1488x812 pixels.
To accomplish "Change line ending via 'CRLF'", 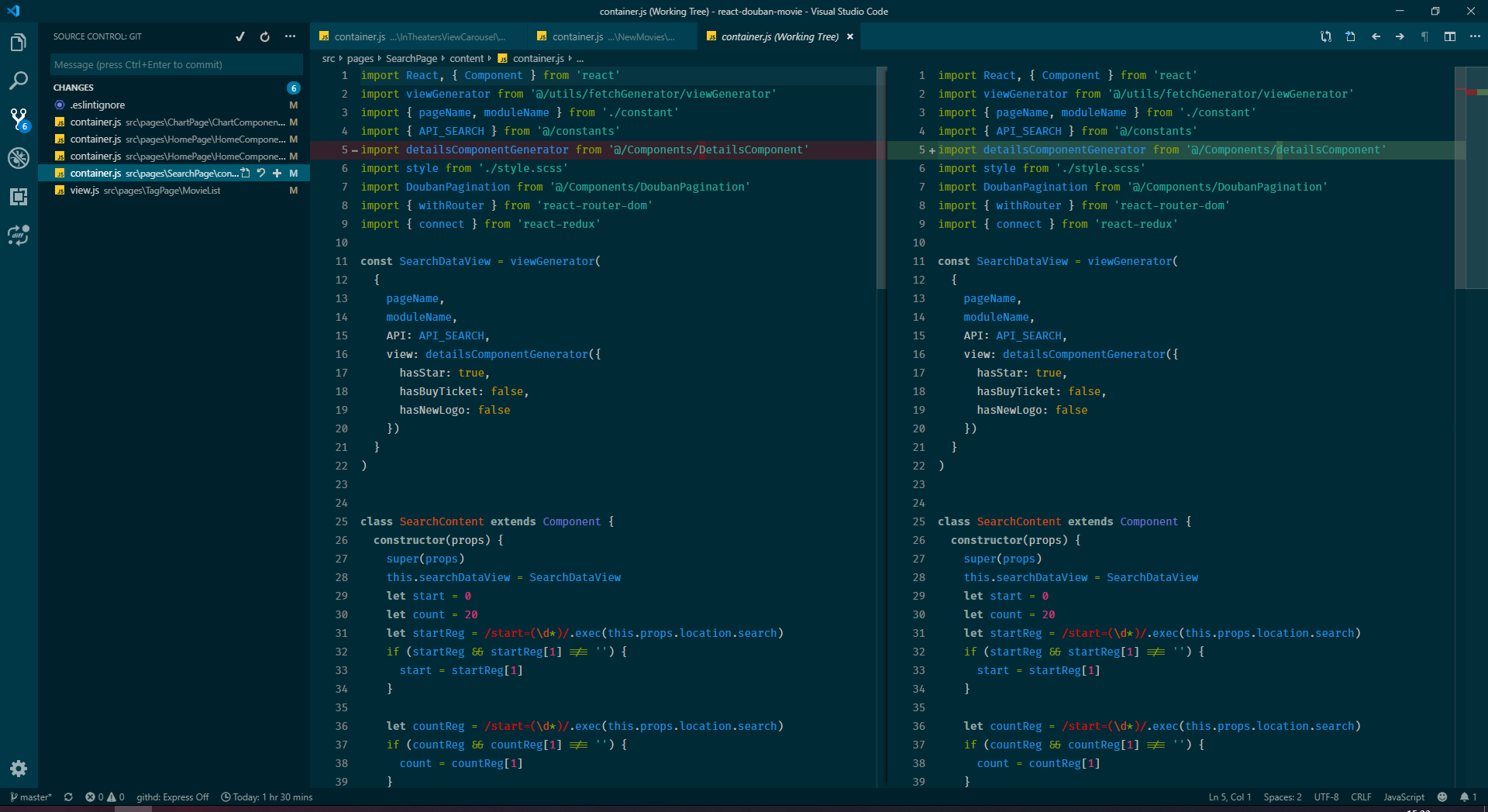I will coord(1361,797).
